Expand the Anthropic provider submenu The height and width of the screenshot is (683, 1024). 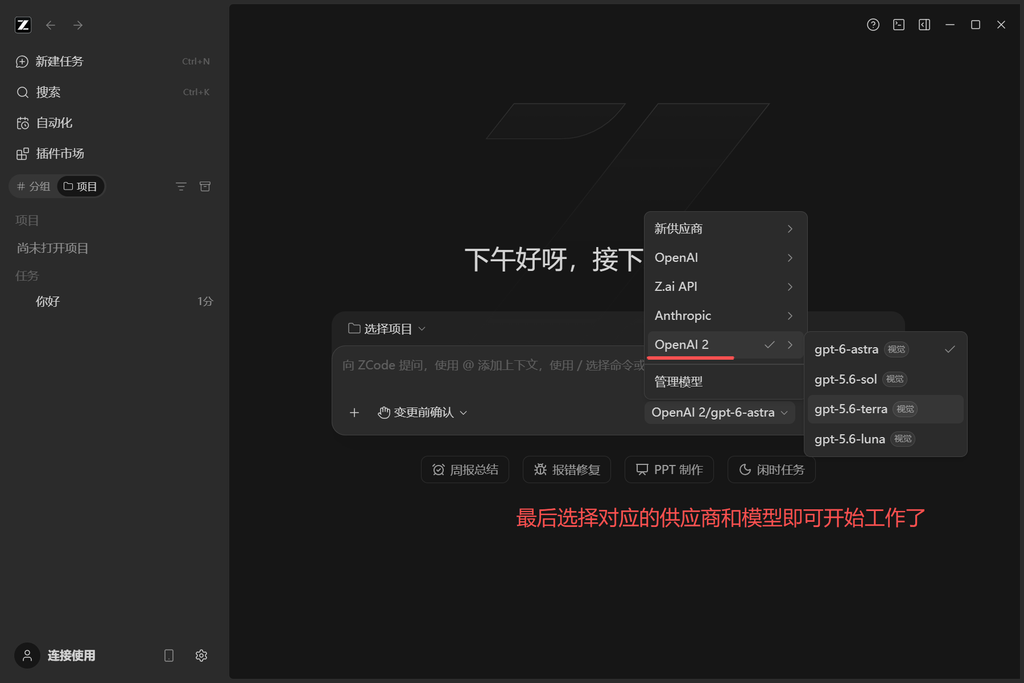pyautogui.click(x=725, y=315)
